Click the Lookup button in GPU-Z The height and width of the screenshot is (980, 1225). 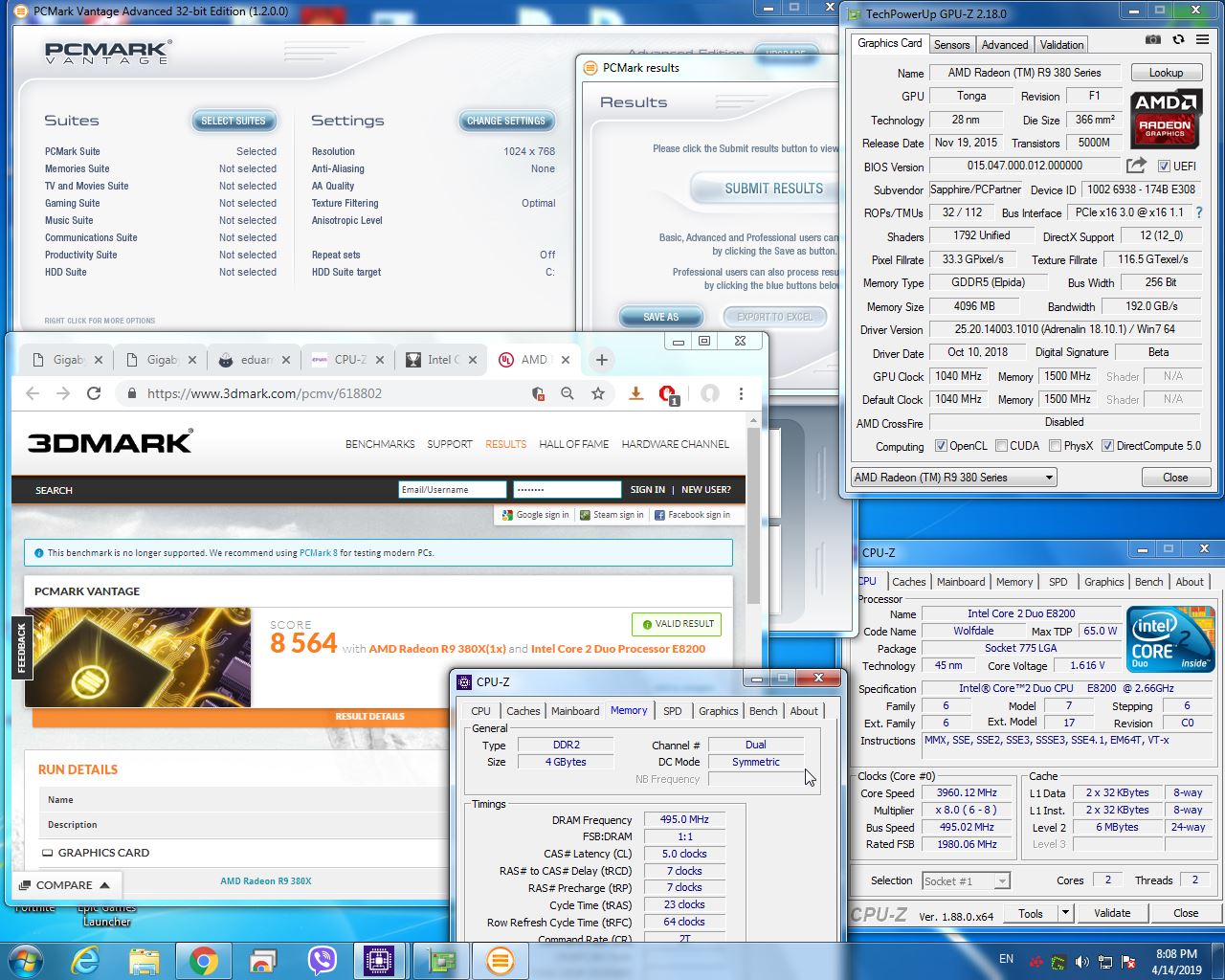pos(1166,73)
